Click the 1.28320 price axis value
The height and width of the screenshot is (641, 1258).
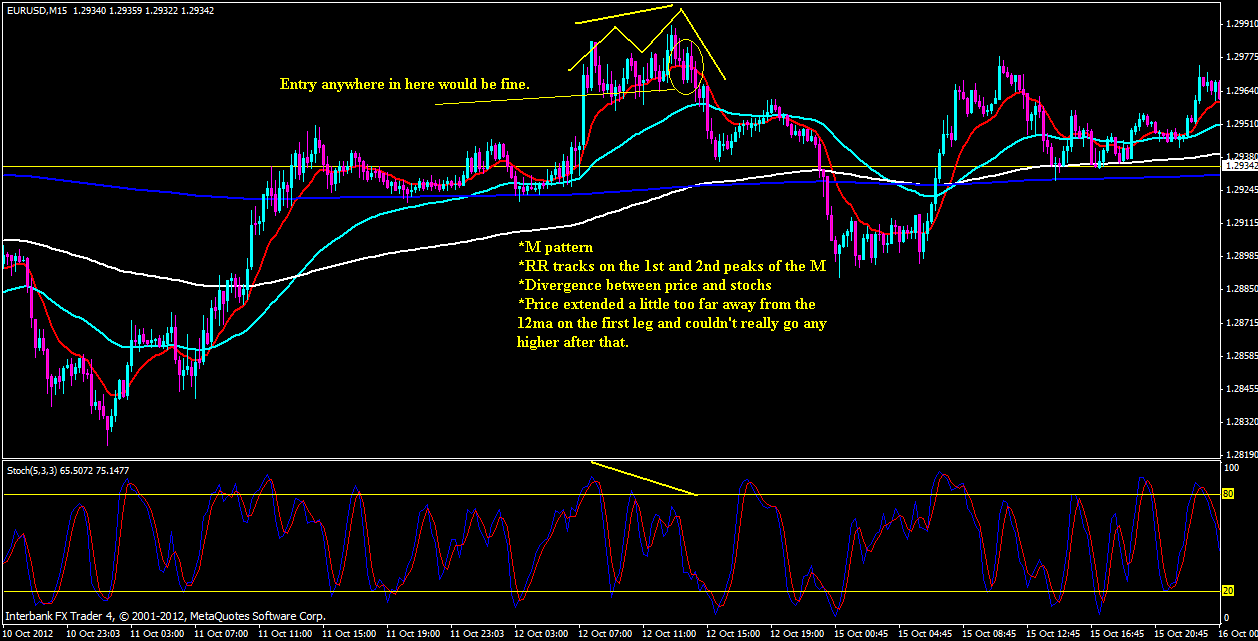[x=1241, y=423]
